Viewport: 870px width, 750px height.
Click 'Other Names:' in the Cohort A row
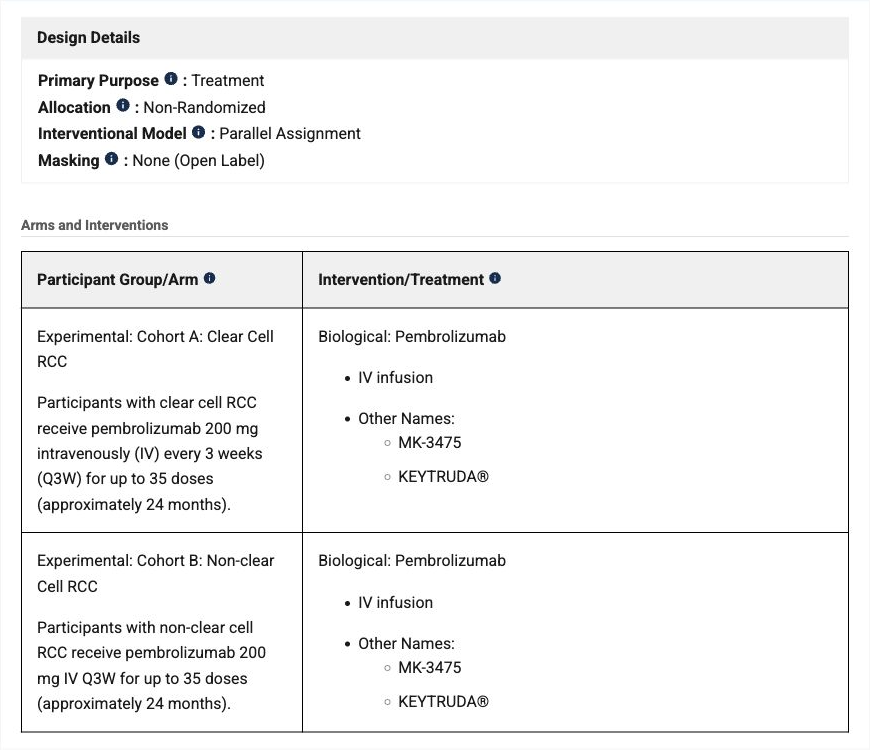point(406,419)
